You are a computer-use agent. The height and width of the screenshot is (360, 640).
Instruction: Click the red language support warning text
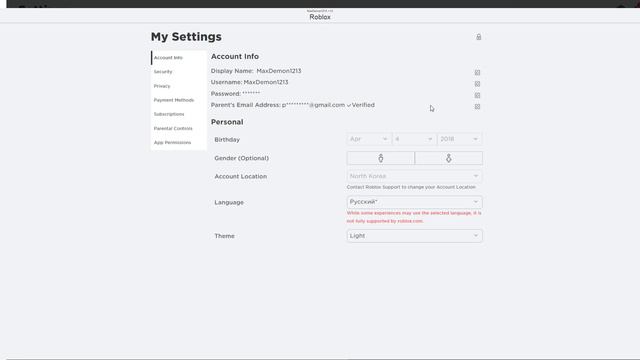coord(414,217)
